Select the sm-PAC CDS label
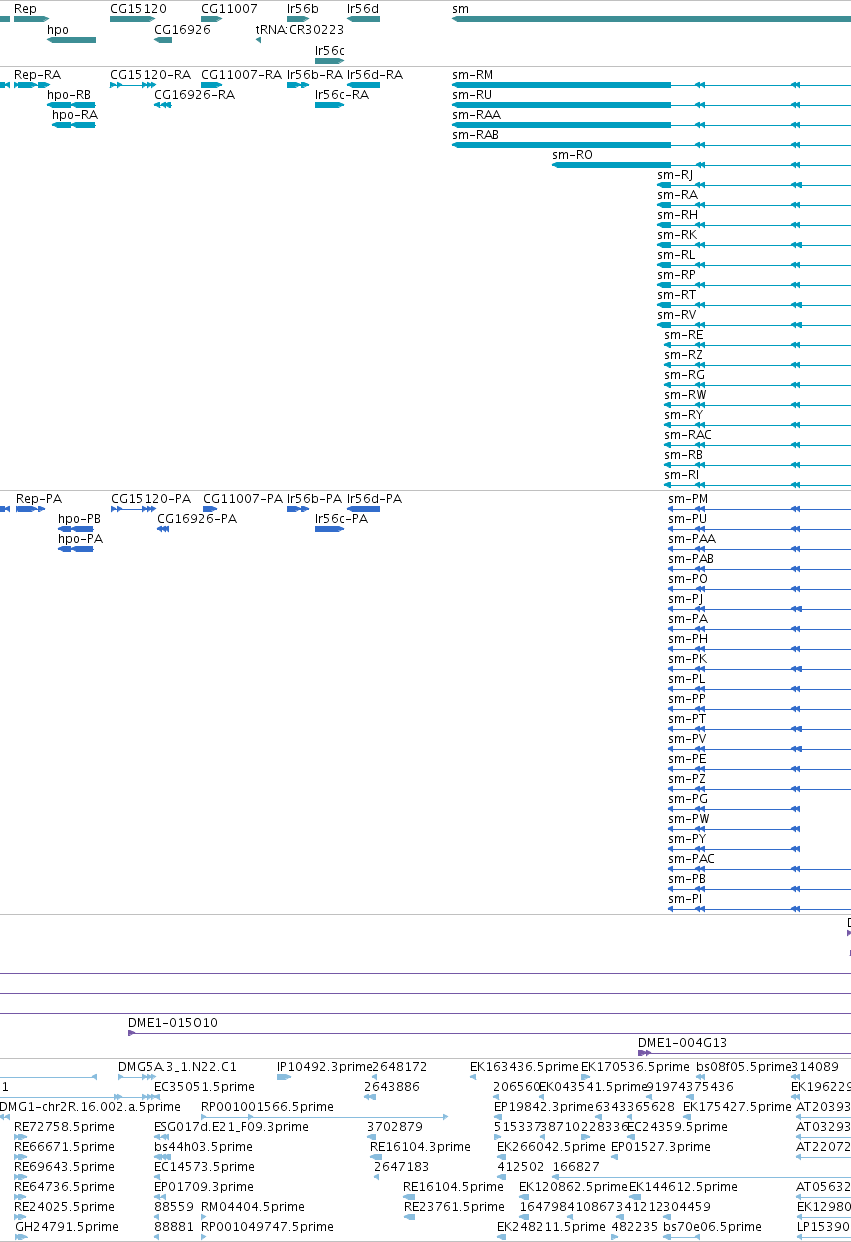The height and width of the screenshot is (1242, 851). (x=691, y=858)
